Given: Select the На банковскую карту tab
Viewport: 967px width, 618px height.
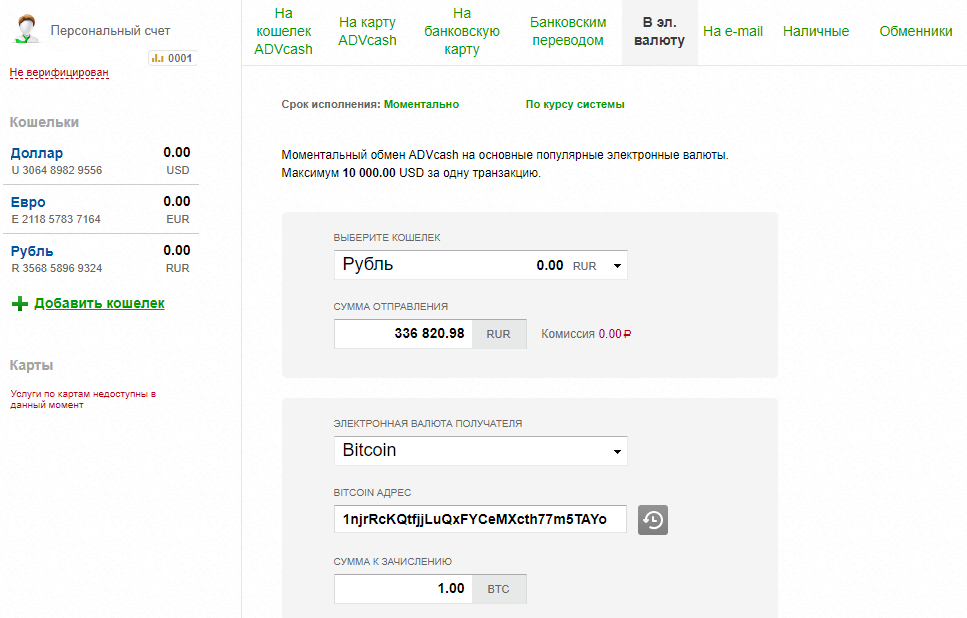Looking at the screenshot, I should point(461,31).
